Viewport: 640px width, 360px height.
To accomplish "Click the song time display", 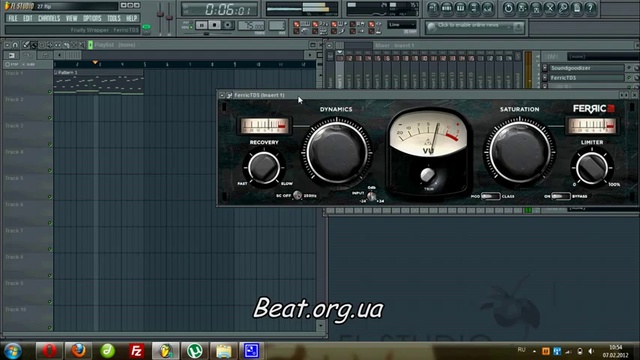I will [220, 9].
